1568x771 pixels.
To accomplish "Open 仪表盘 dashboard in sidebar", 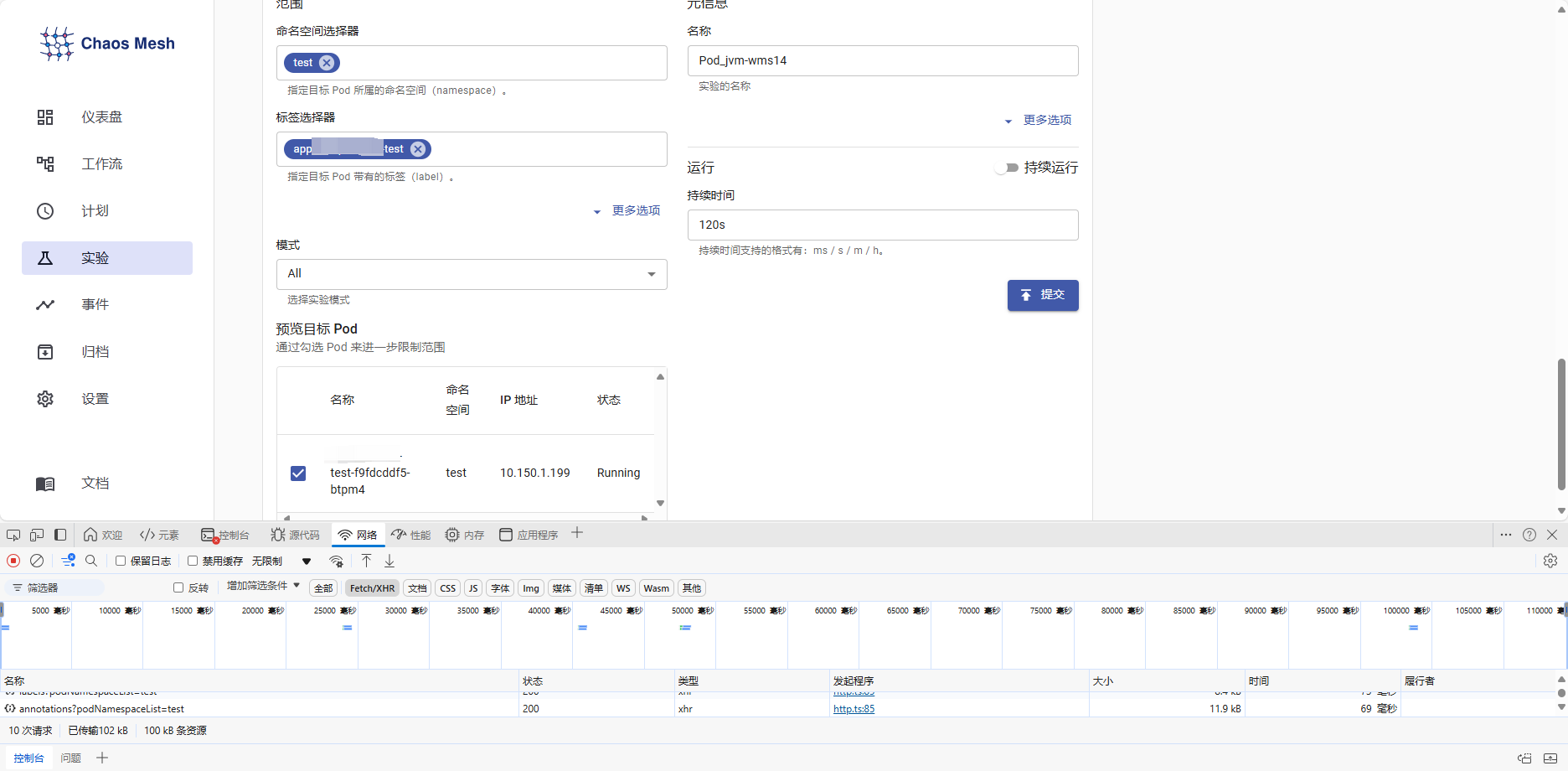I will coord(107,117).
